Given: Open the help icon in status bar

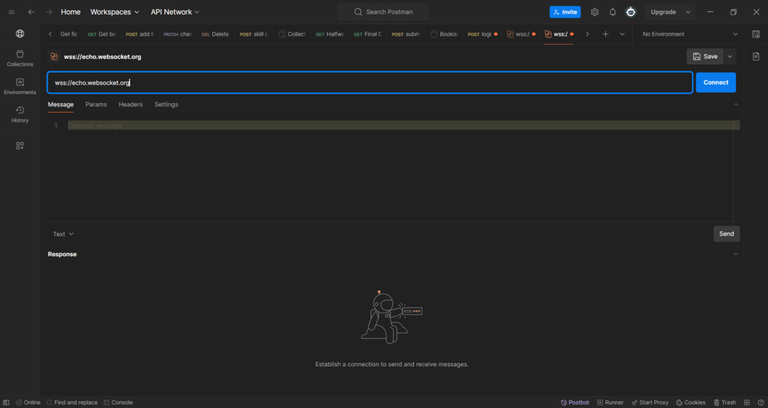Looking at the screenshot, I should [760, 403].
